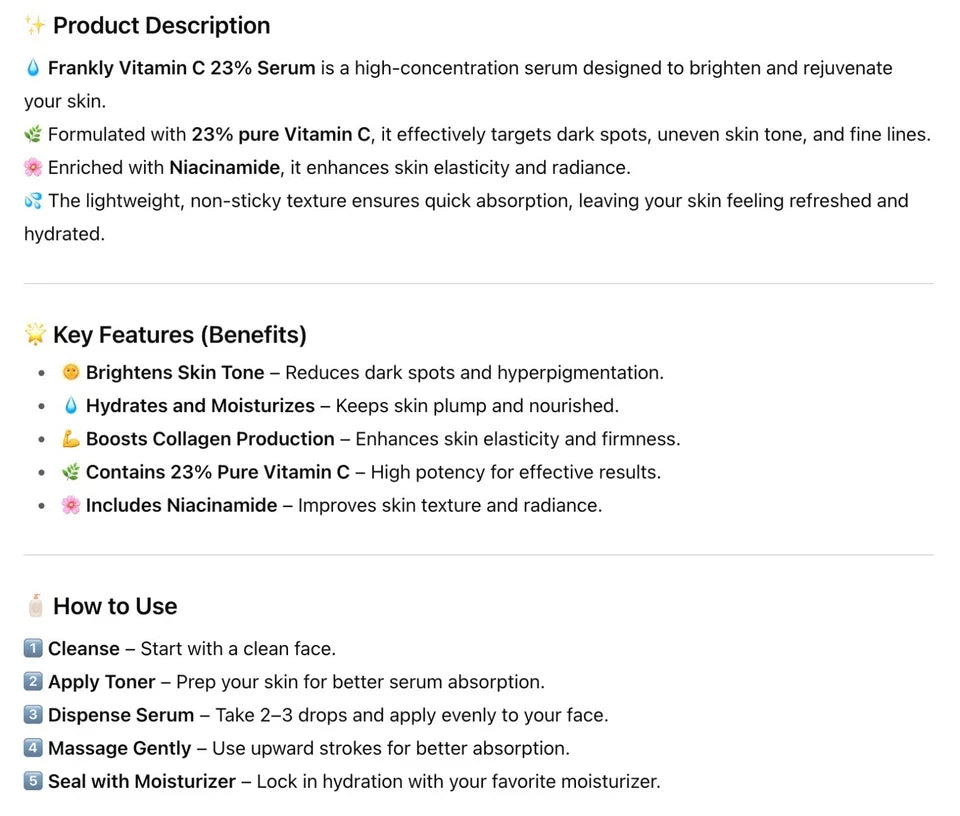The image size is (960, 816).
Task: Click the bold Frankly Vitamin C 23% Serum text
Action: [x=182, y=68]
